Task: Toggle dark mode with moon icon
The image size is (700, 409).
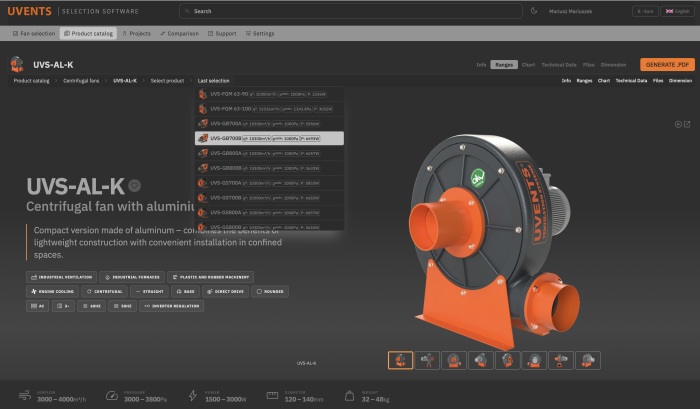Action: [534, 11]
